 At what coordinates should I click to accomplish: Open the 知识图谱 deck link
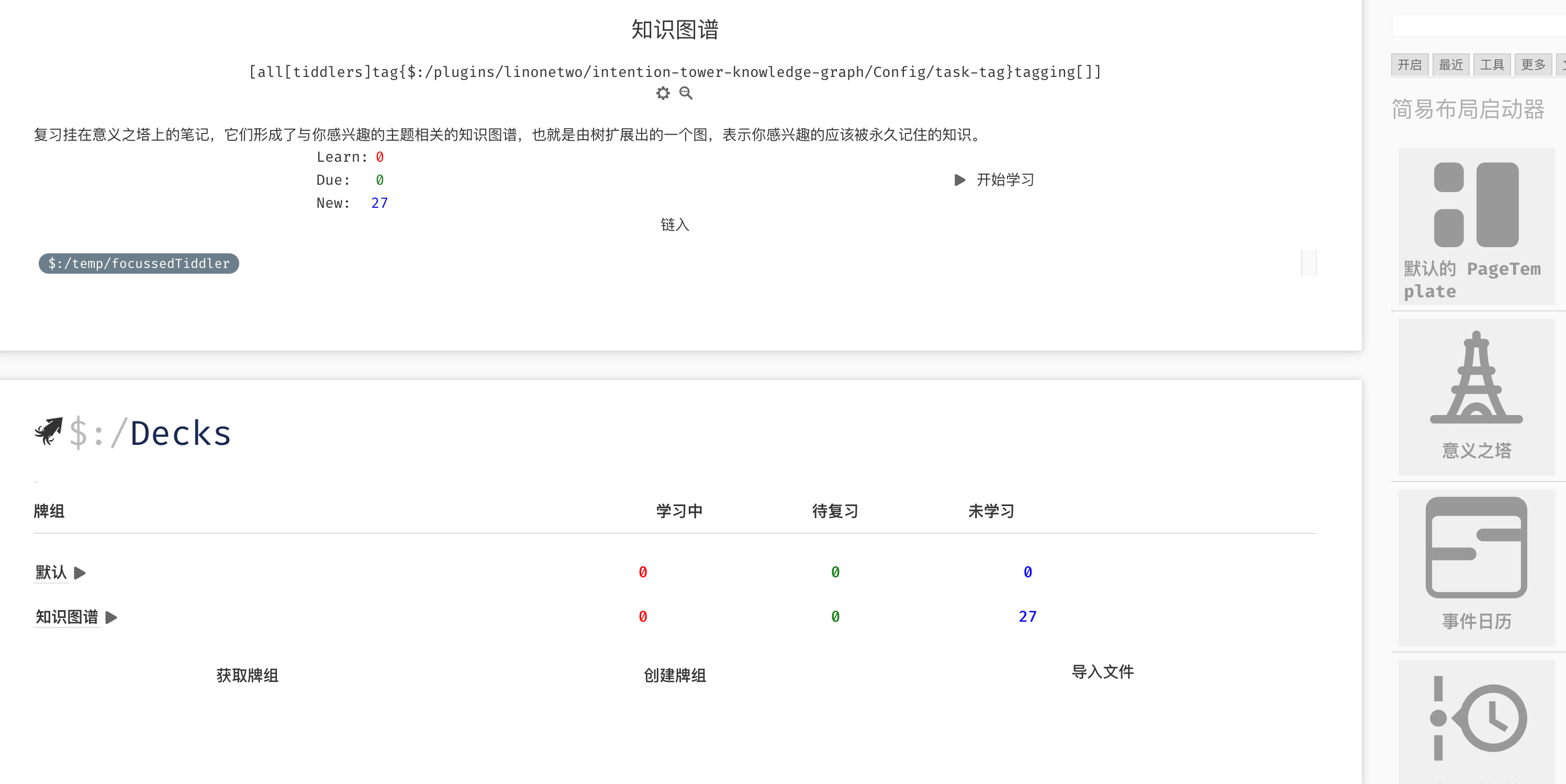[67, 617]
